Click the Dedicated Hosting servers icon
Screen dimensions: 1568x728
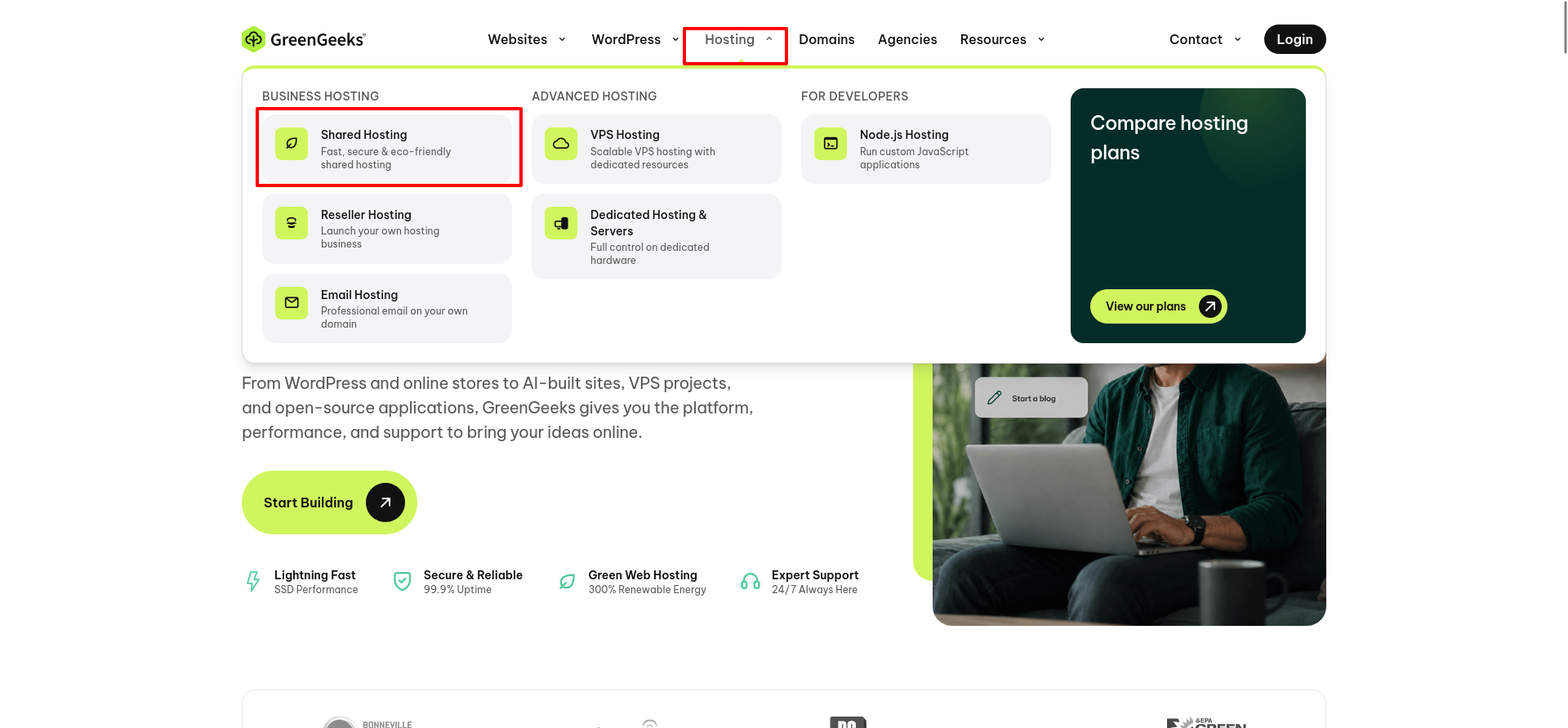point(561,223)
